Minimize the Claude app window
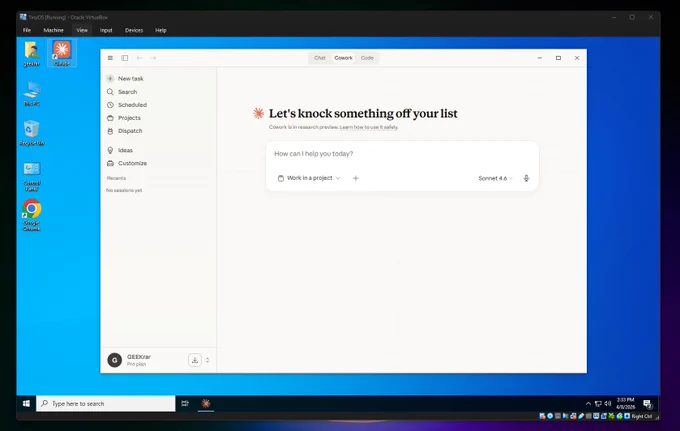The height and width of the screenshot is (431, 680). click(539, 58)
